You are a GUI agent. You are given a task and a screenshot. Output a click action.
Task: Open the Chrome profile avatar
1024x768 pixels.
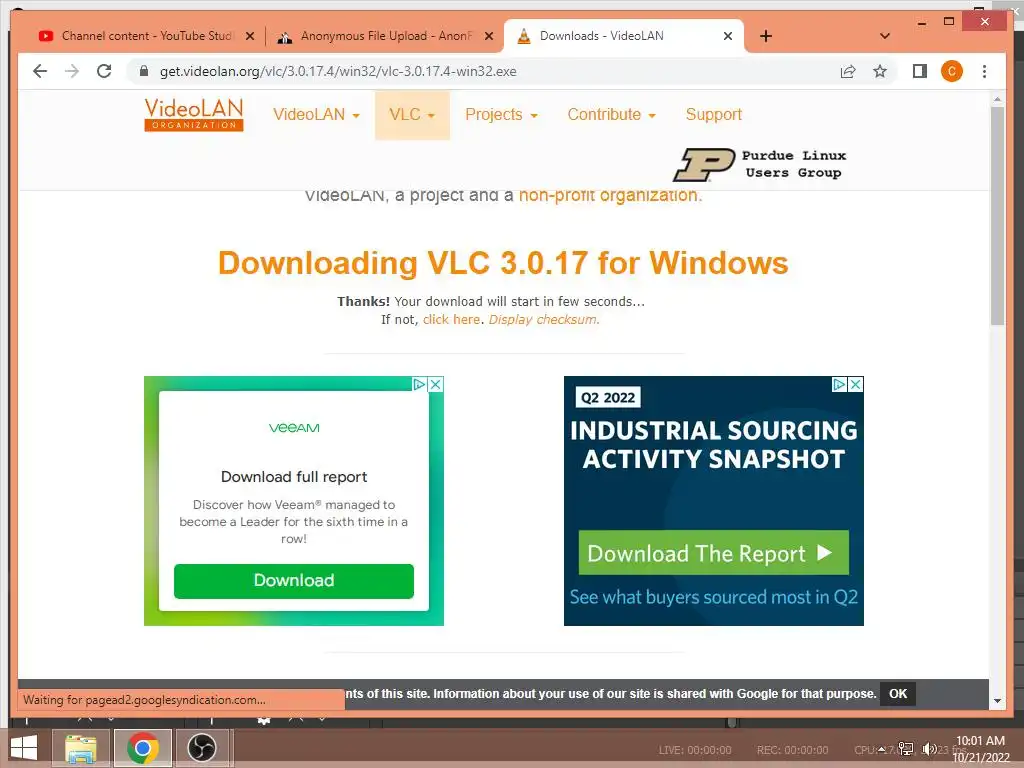click(952, 71)
